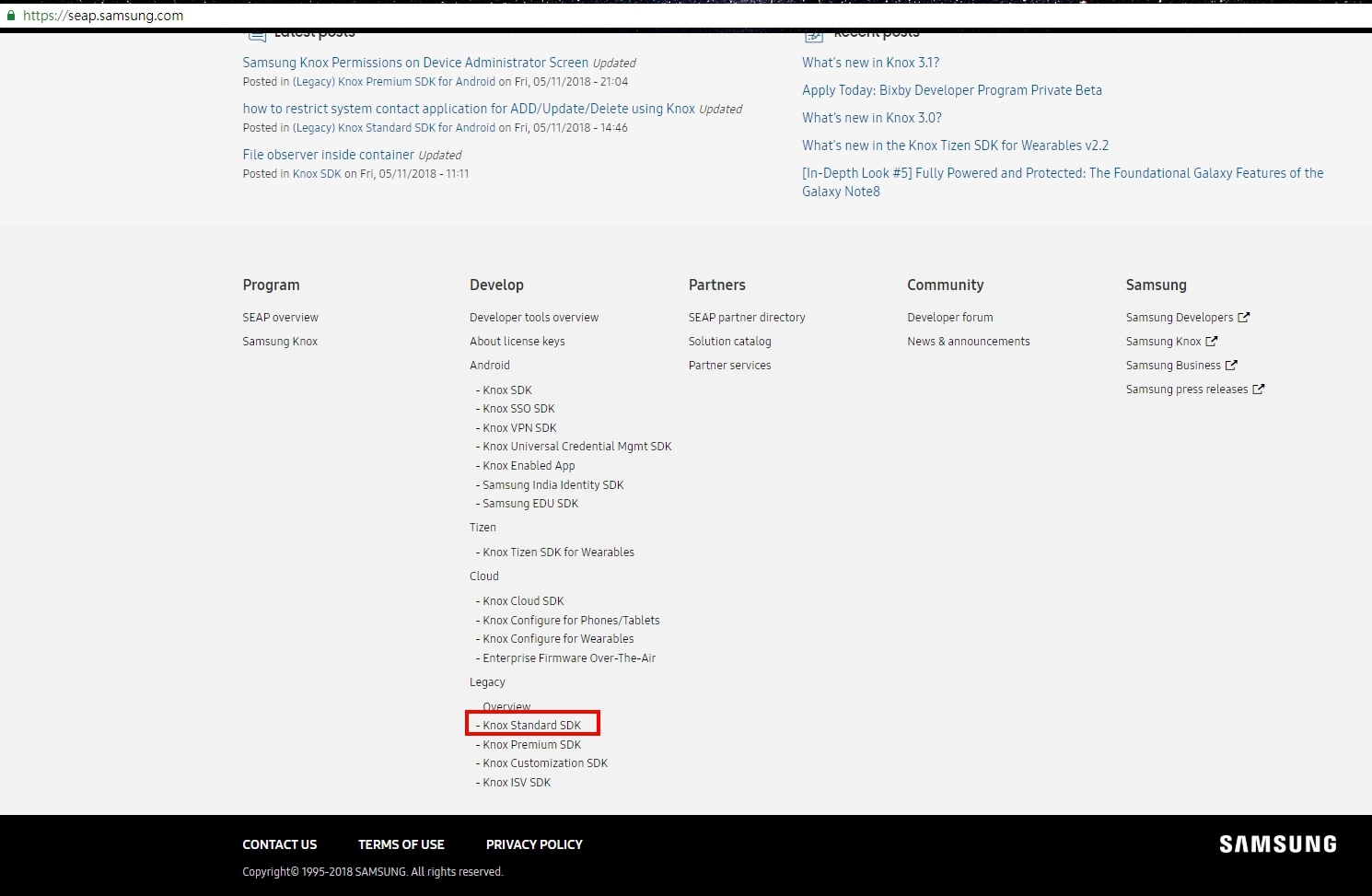The height and width of the screenshot is (896, 1372).
Task: Open 'Knox Configure for Wearables' link
Action: (559, 639)
